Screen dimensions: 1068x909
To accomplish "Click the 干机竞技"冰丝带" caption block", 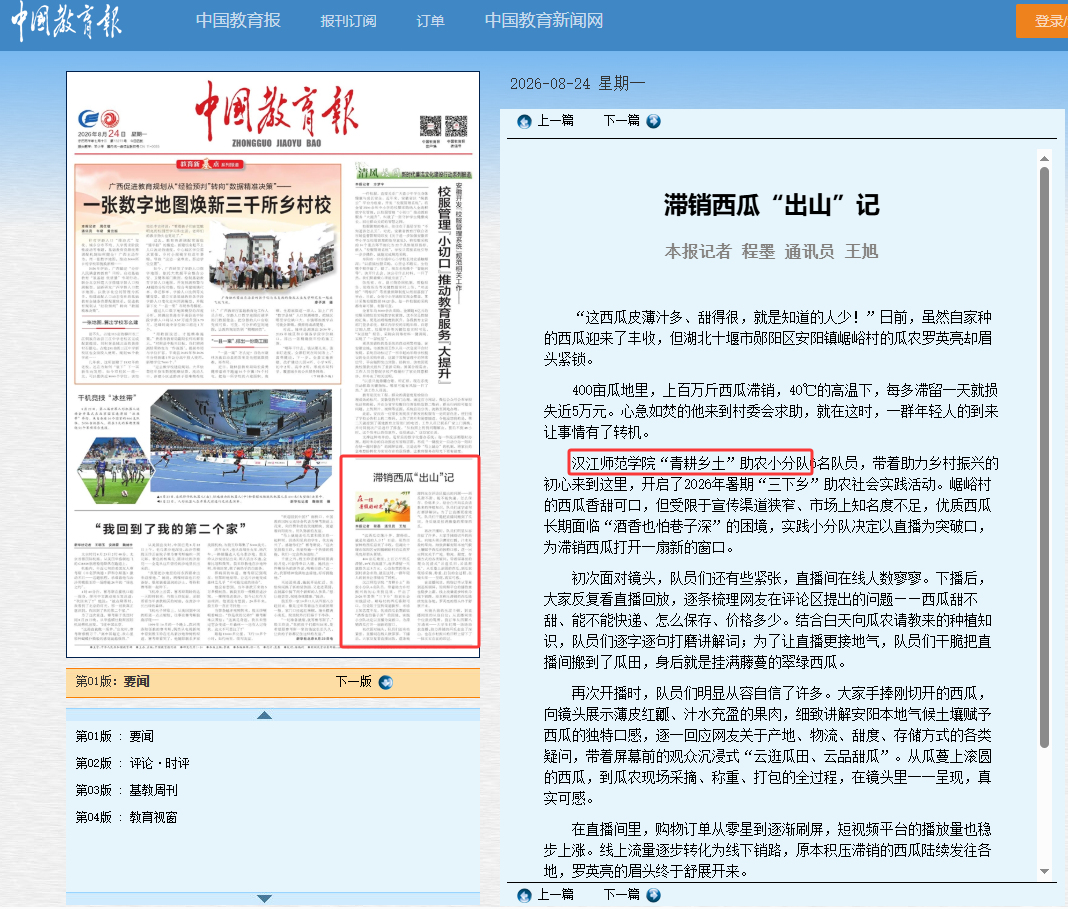I will (107, 398).
